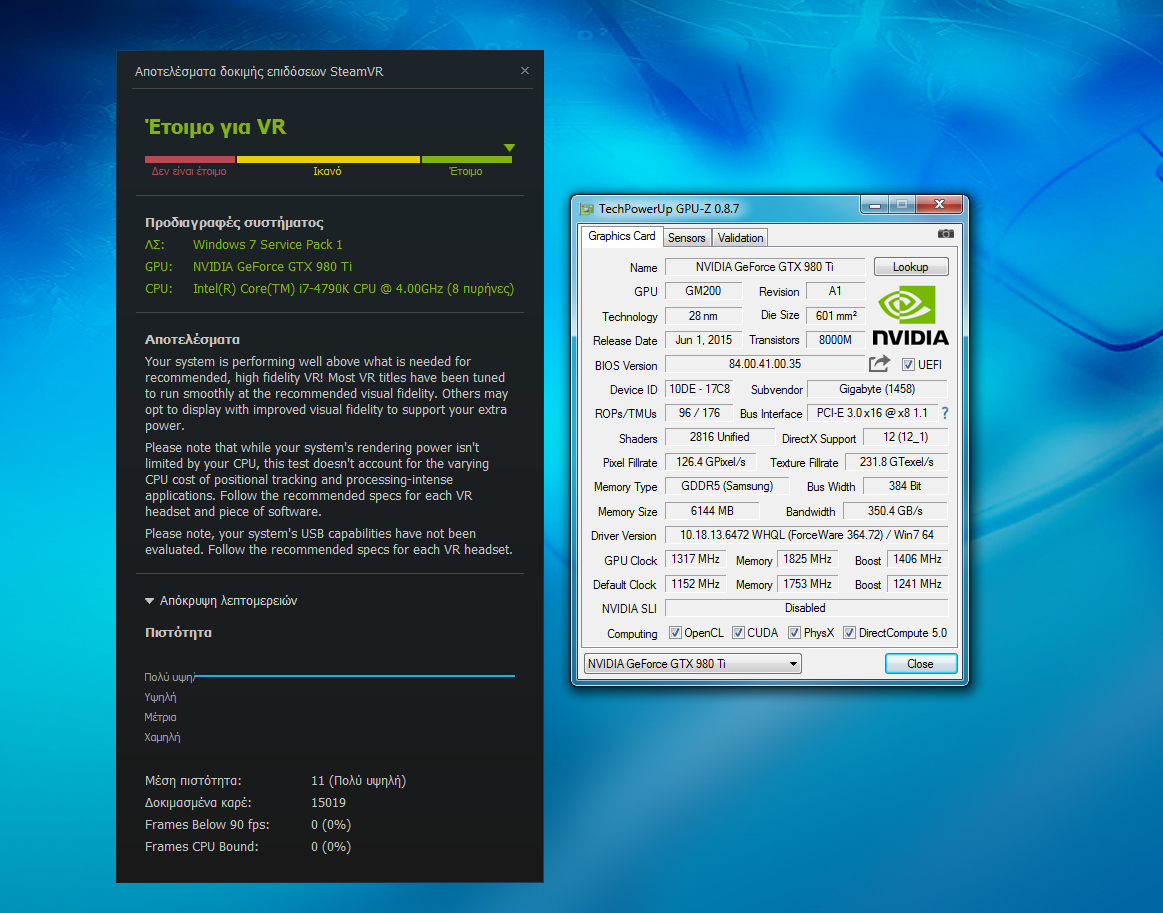Click the yellow 'Ικανό' bar segment
Screen dimensions: 1163x913
coord(329,159)
